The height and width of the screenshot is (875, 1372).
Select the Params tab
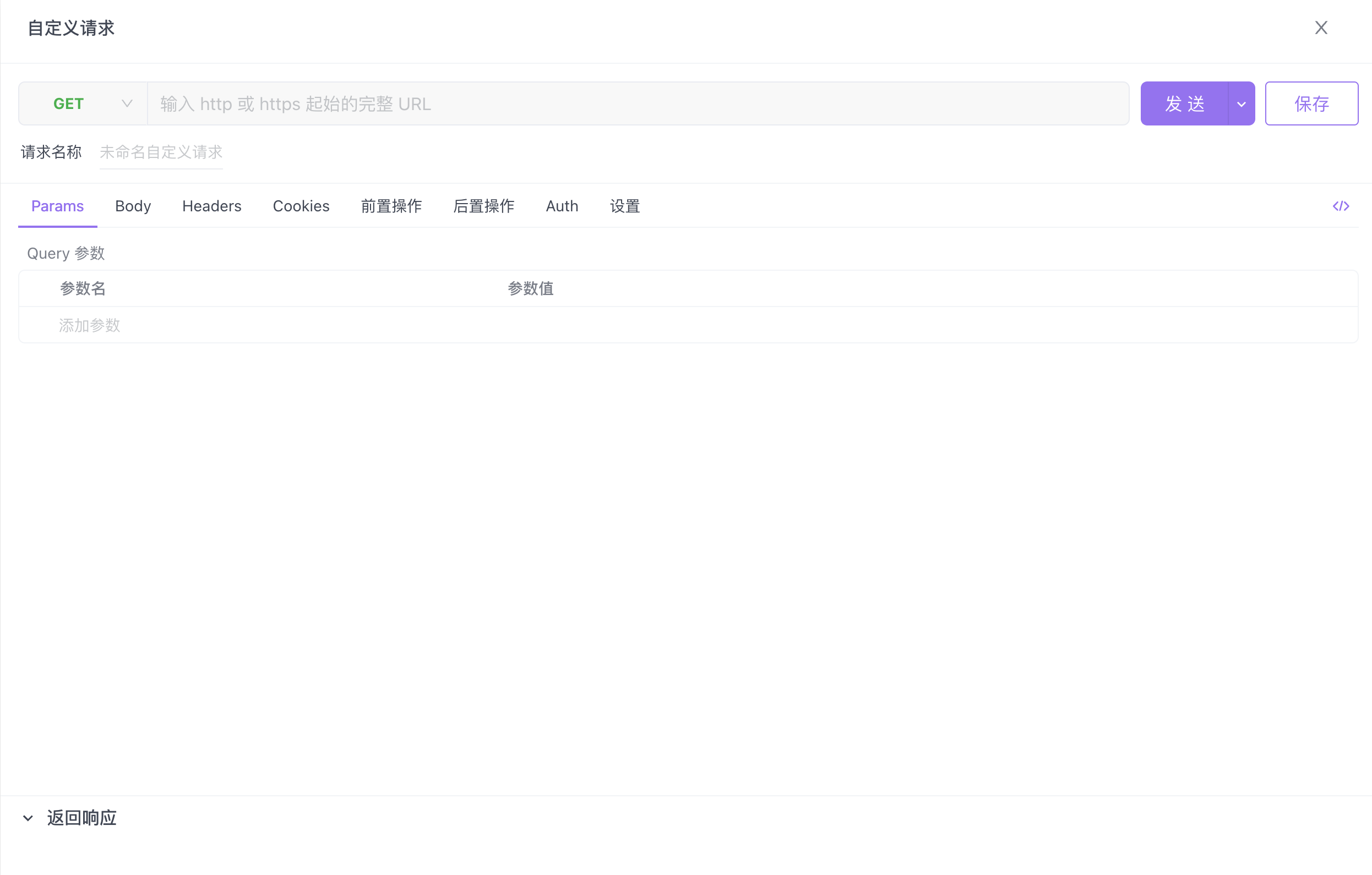point(58,206)
